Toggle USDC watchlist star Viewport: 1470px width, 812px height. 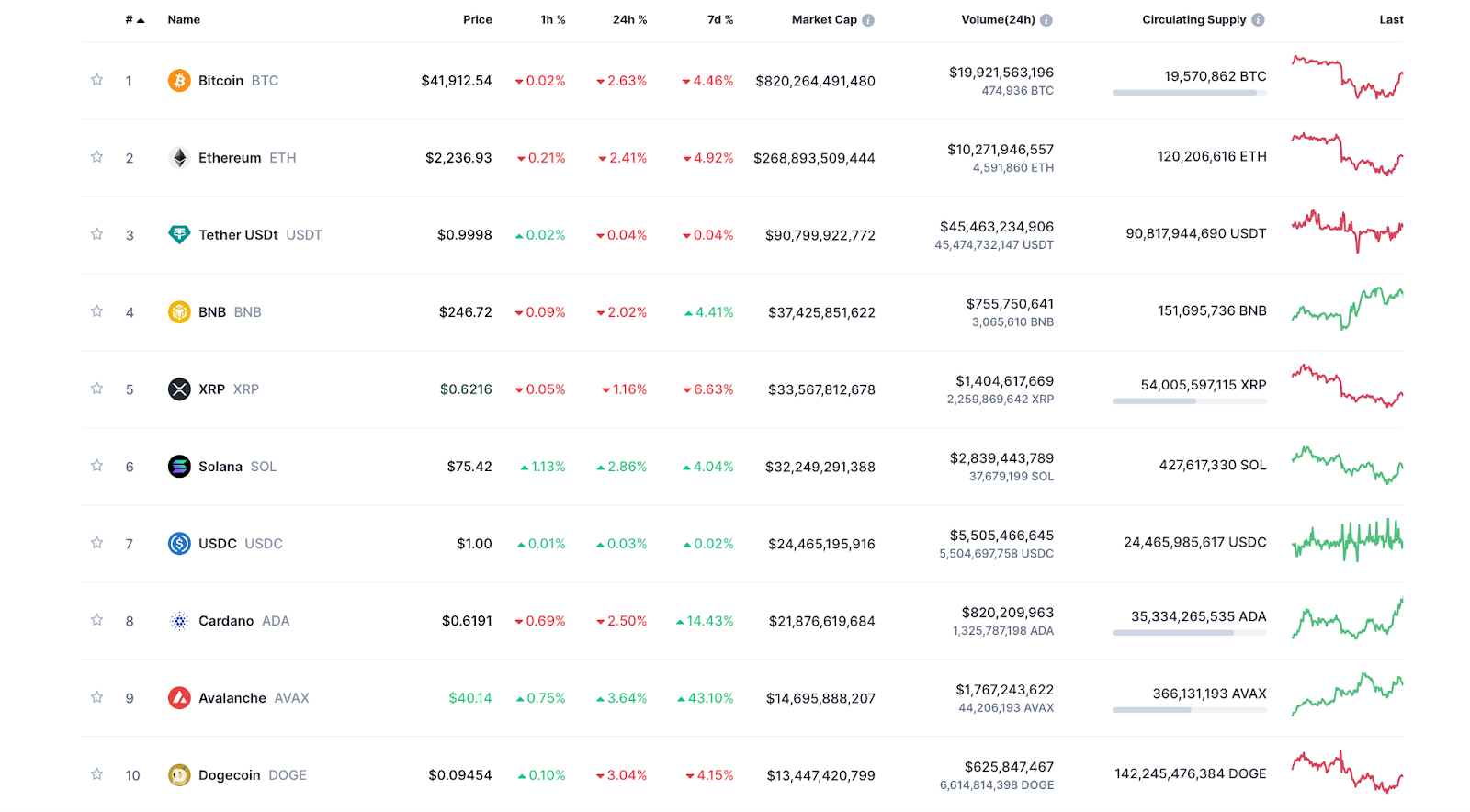tap(96, 543)
